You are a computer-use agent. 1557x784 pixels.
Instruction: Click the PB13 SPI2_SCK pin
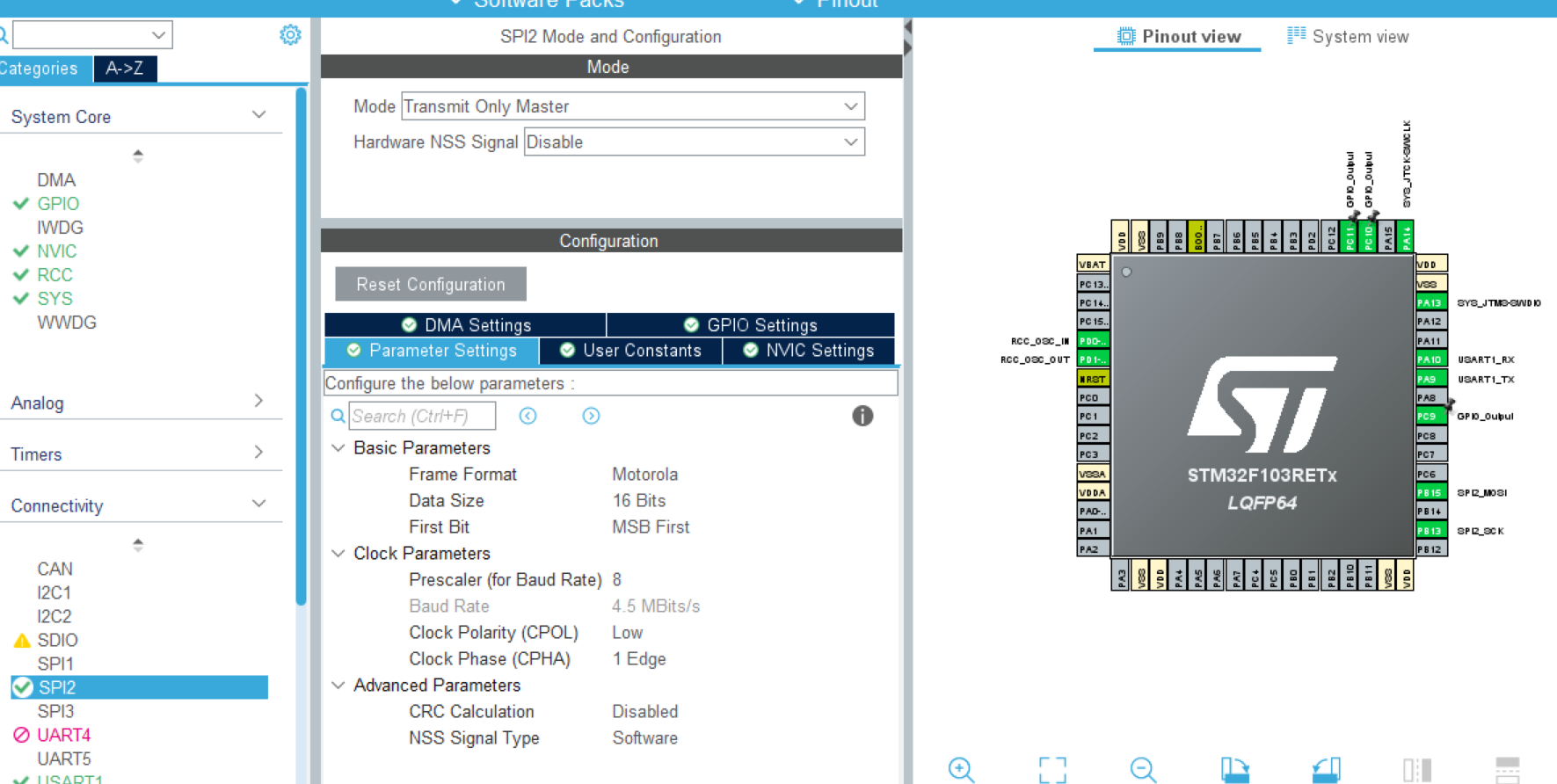[1431, 531]
